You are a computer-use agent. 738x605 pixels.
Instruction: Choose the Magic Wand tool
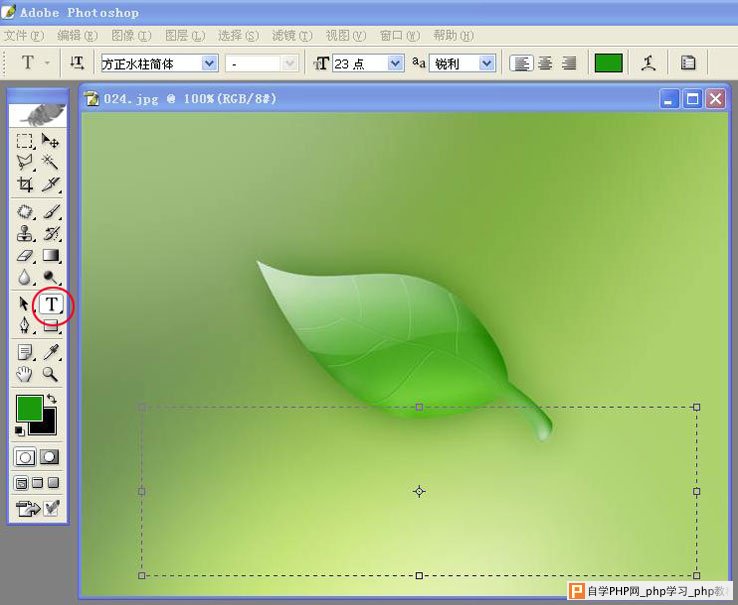[x=50, y=162]
